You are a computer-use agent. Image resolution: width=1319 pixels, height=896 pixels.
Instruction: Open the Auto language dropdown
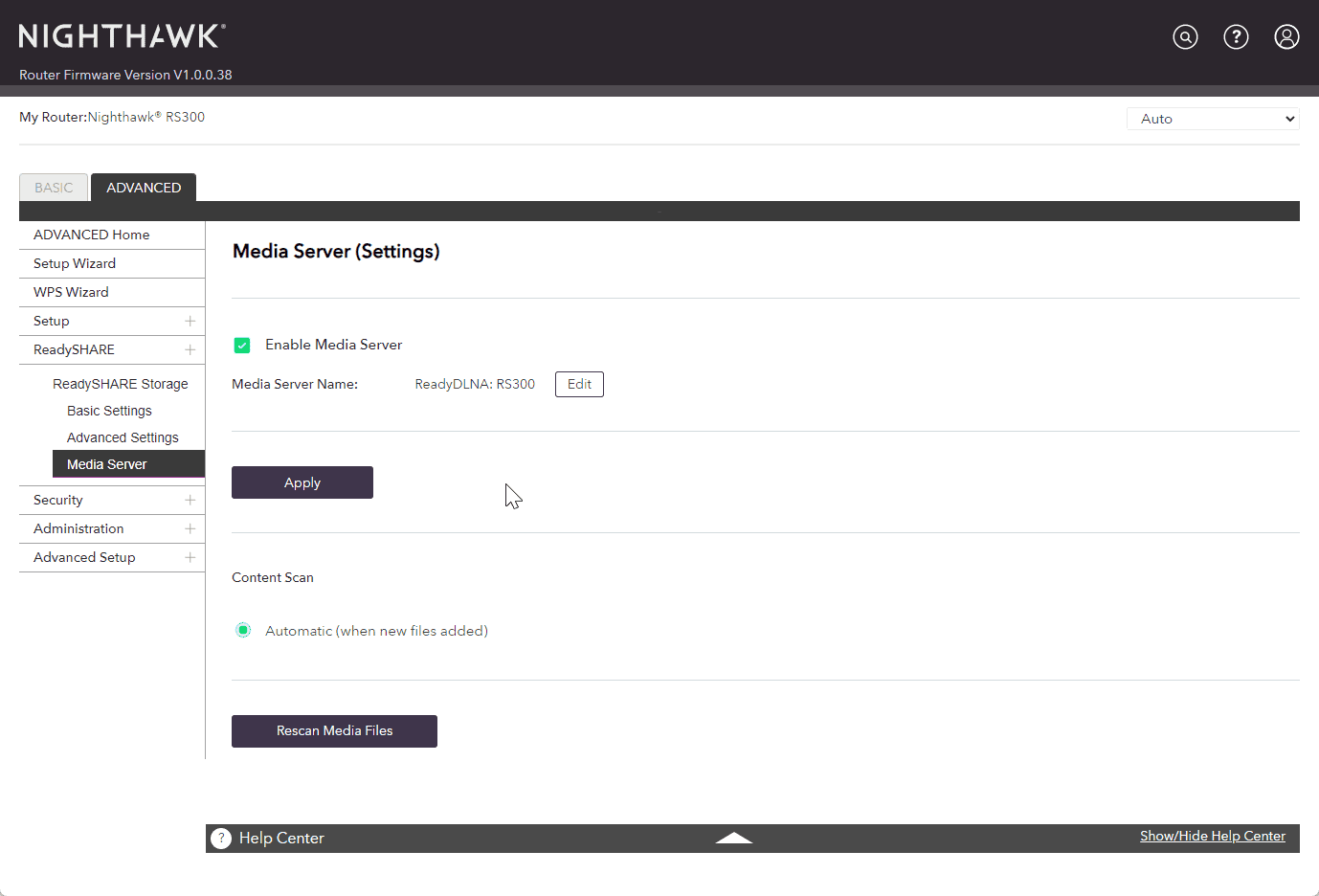[1213, 119]
